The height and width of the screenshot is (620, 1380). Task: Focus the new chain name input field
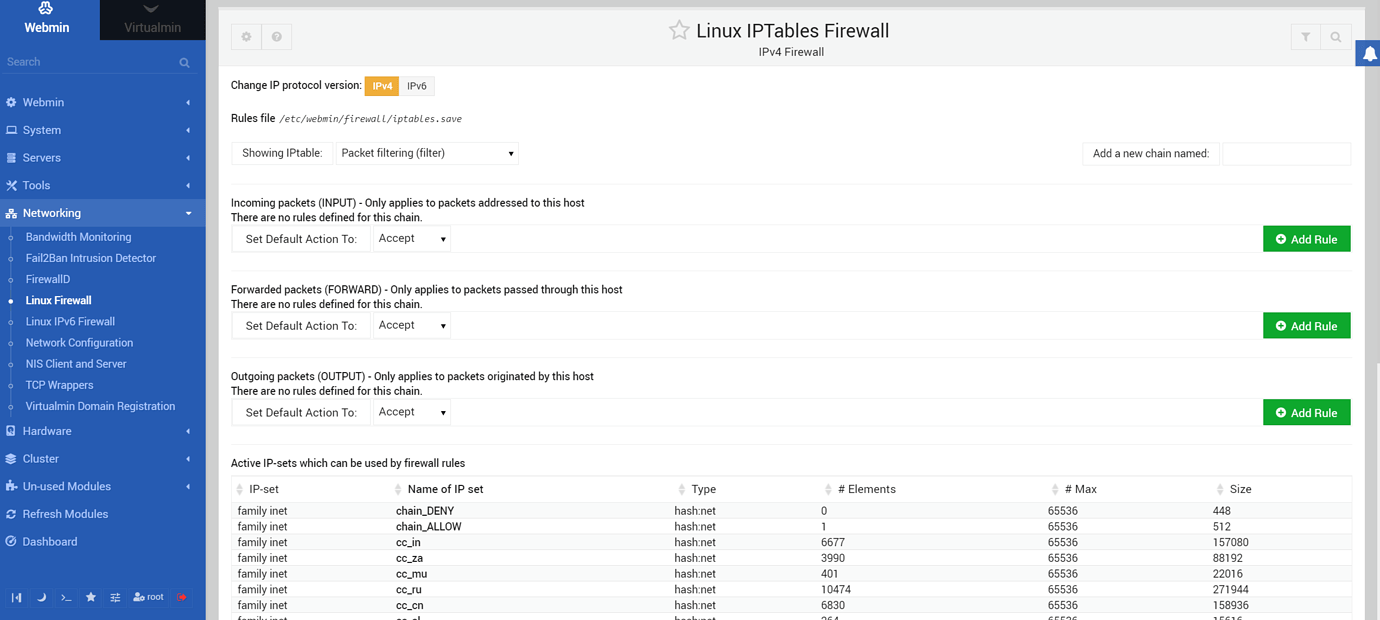1286,153
